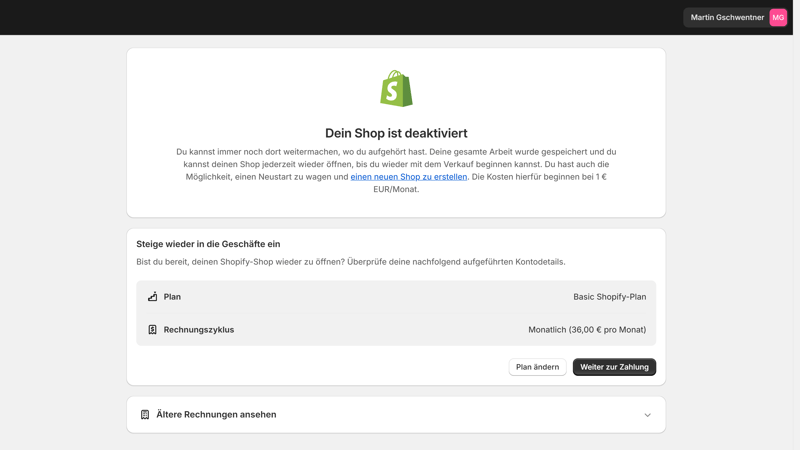The image size is (800, 450).
Task: Click the pink MG avatar icon
Action: [x=778, y=17]
